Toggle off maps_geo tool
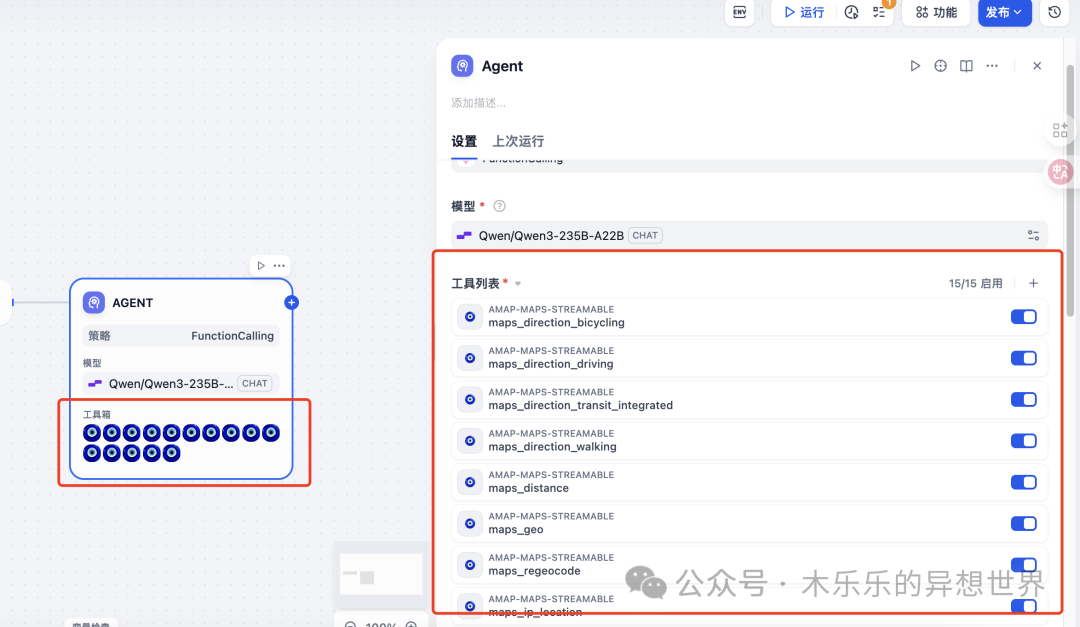This screenshot has width=1080, height=627. tap(1024, 524)
